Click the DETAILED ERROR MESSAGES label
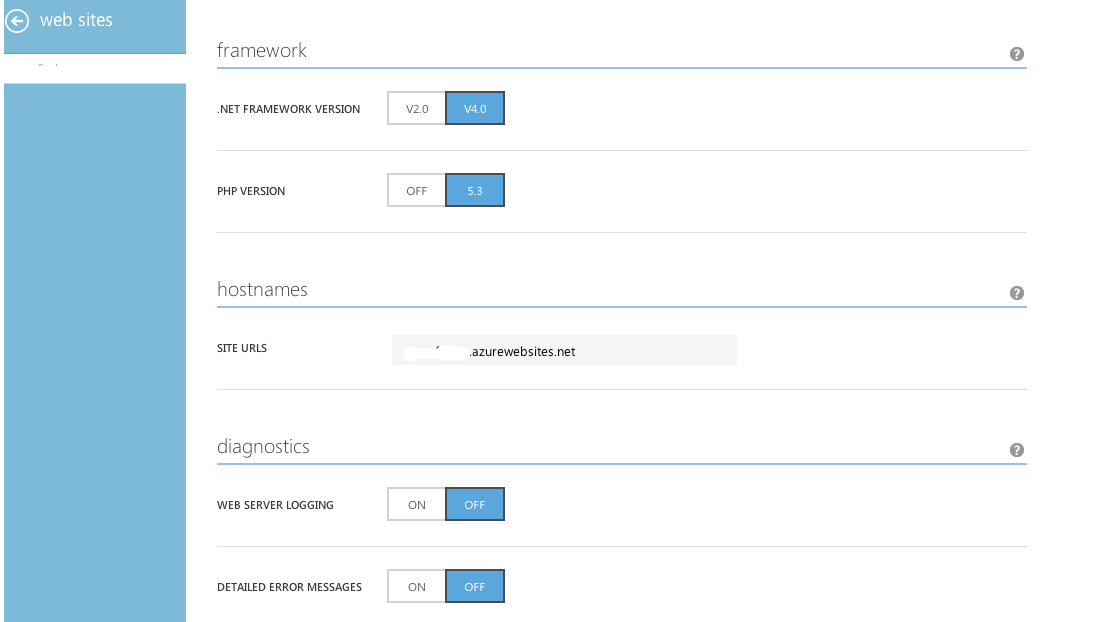This screenshot has height=622, width=1097. pyautogui.click(x=290, y=587)
